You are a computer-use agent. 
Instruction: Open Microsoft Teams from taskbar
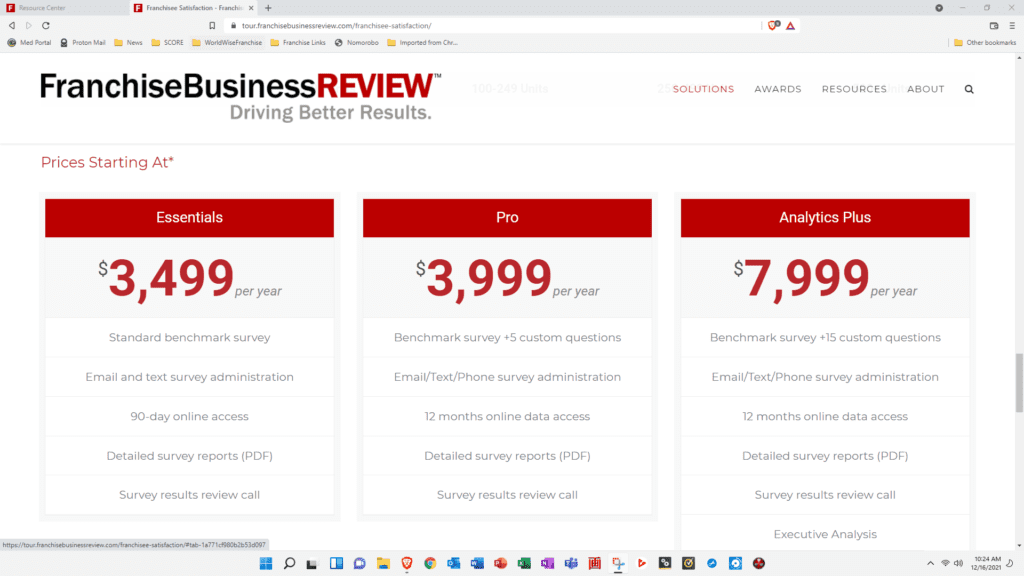tap(571, 564)
